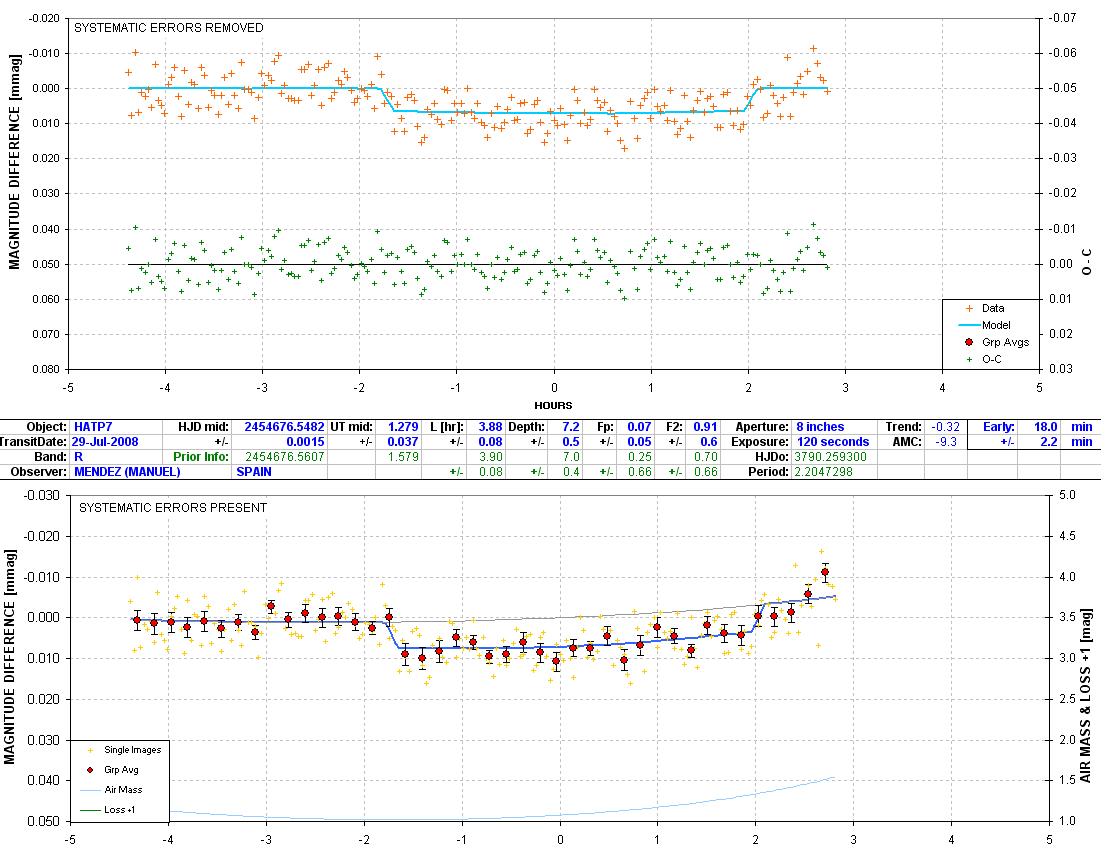Click the 'Object:' label
This screenshot has width=1101, height=850.
[x=47, y=427]
